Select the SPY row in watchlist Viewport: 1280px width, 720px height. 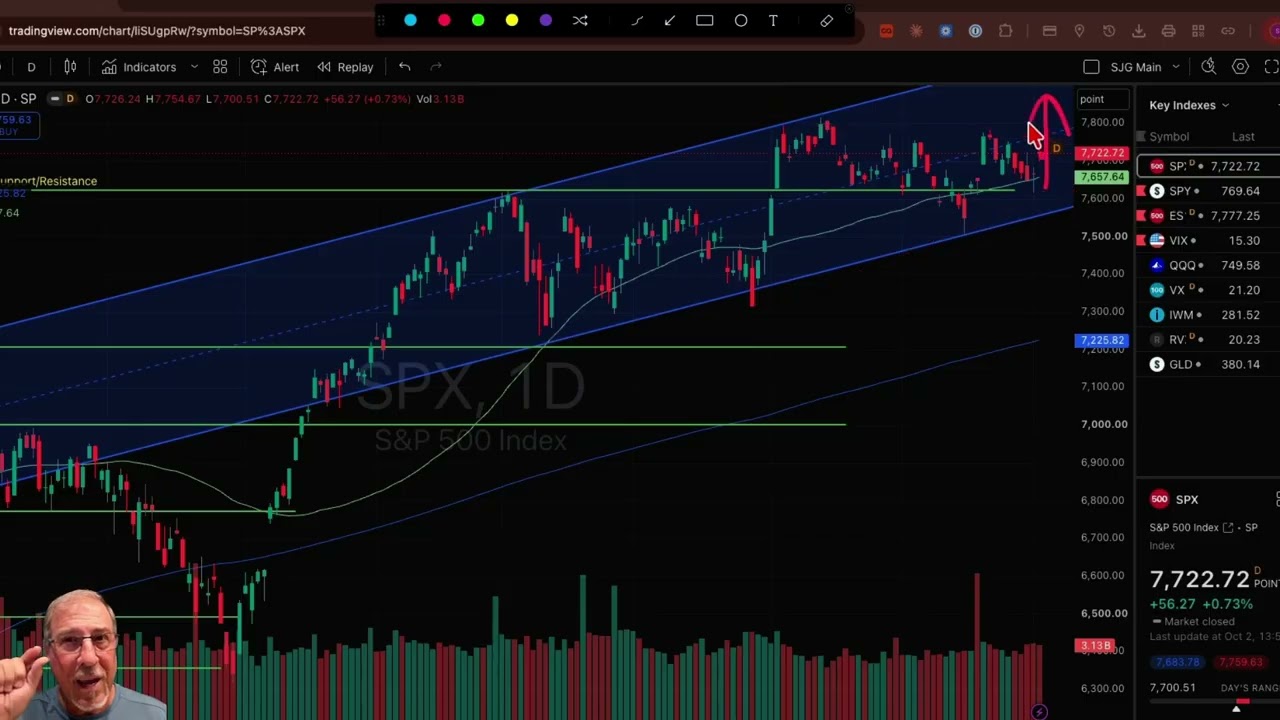pos(1208,191)
